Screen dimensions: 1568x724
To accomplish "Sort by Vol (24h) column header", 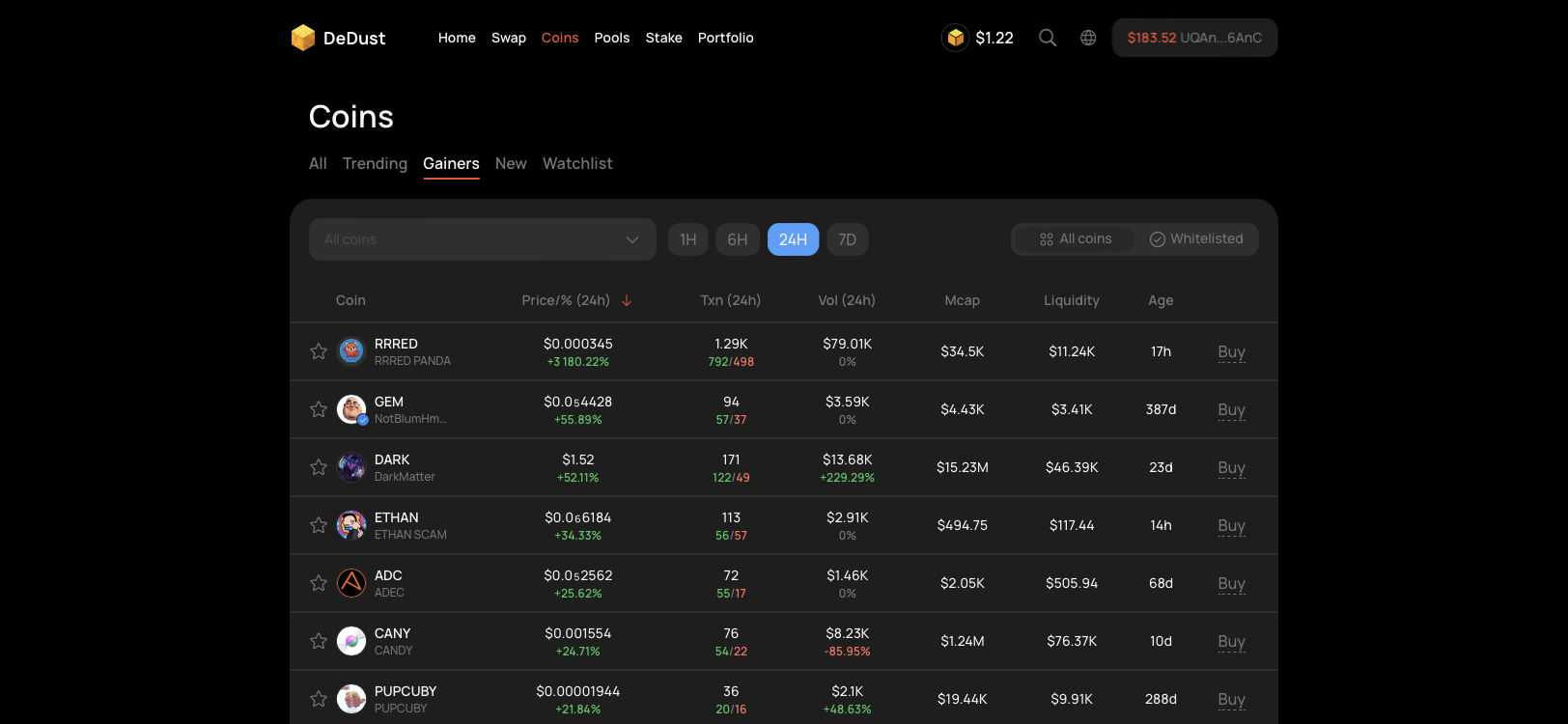I will coord(847,300).
